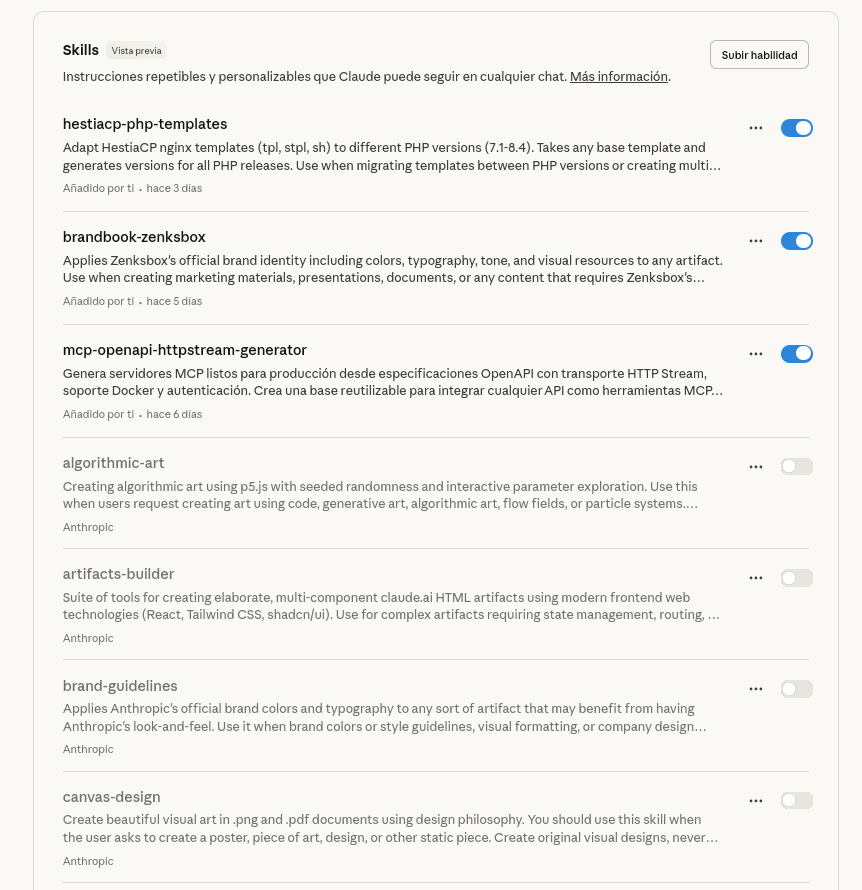Disable the mcp-openapi-httpstream-generator toggle
862x890 pixels.
(796, 354)
